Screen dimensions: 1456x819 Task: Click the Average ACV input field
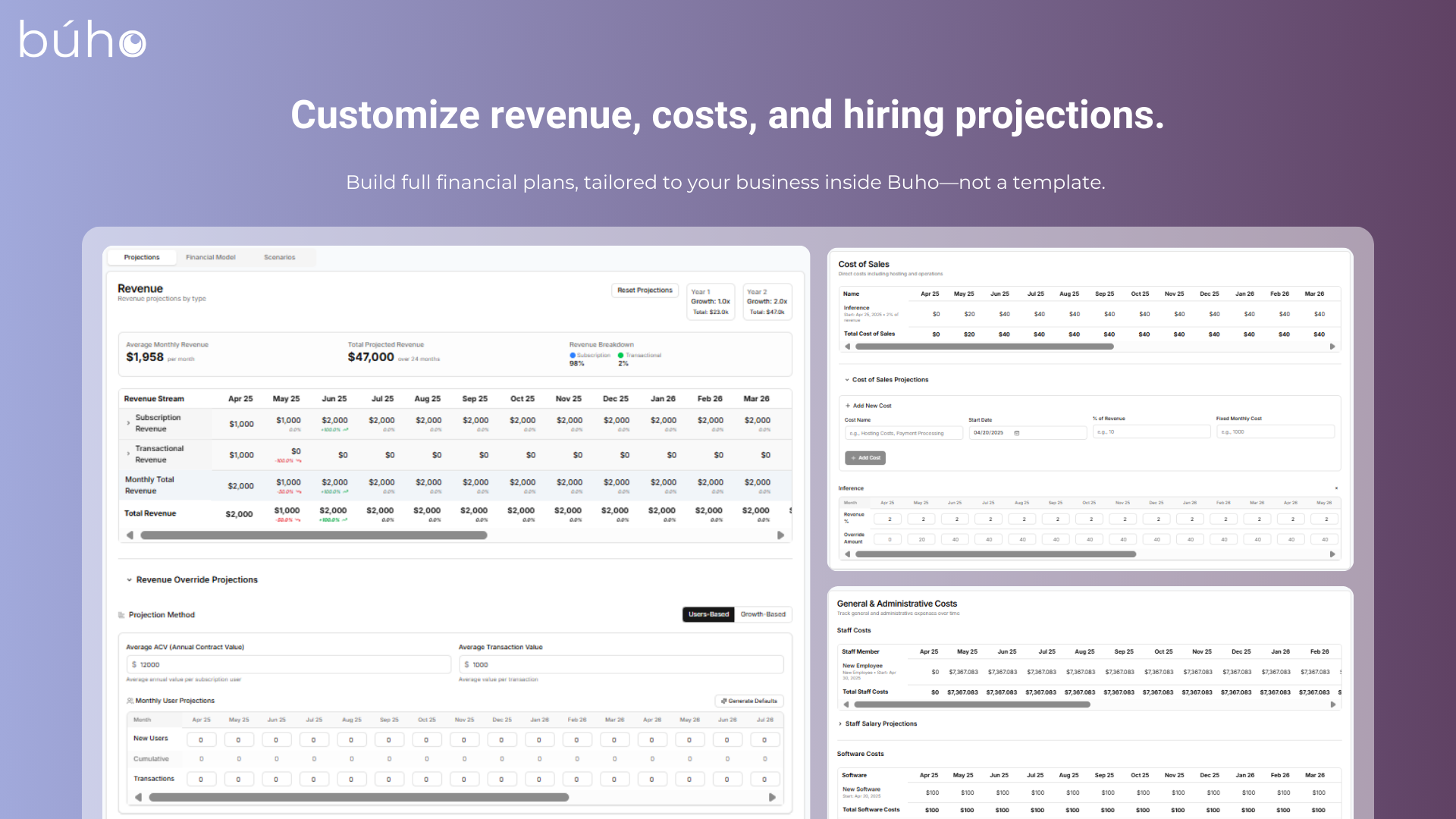pos(289,664)
